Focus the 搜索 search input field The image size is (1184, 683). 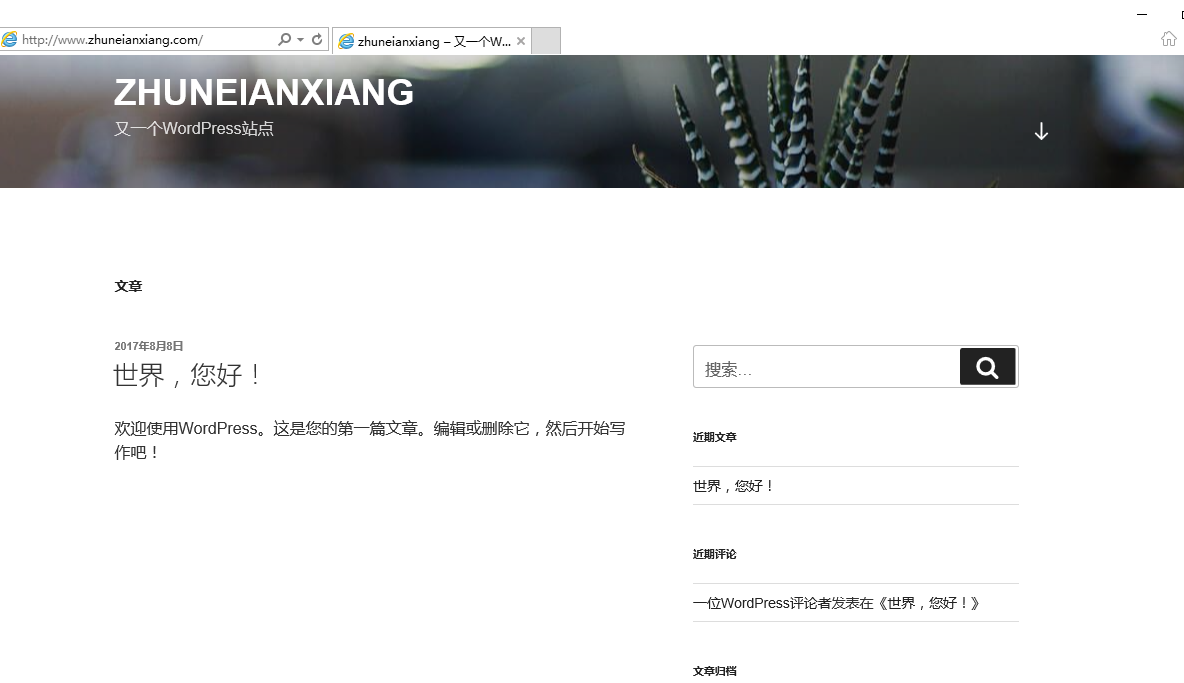[x=826, y=367]
